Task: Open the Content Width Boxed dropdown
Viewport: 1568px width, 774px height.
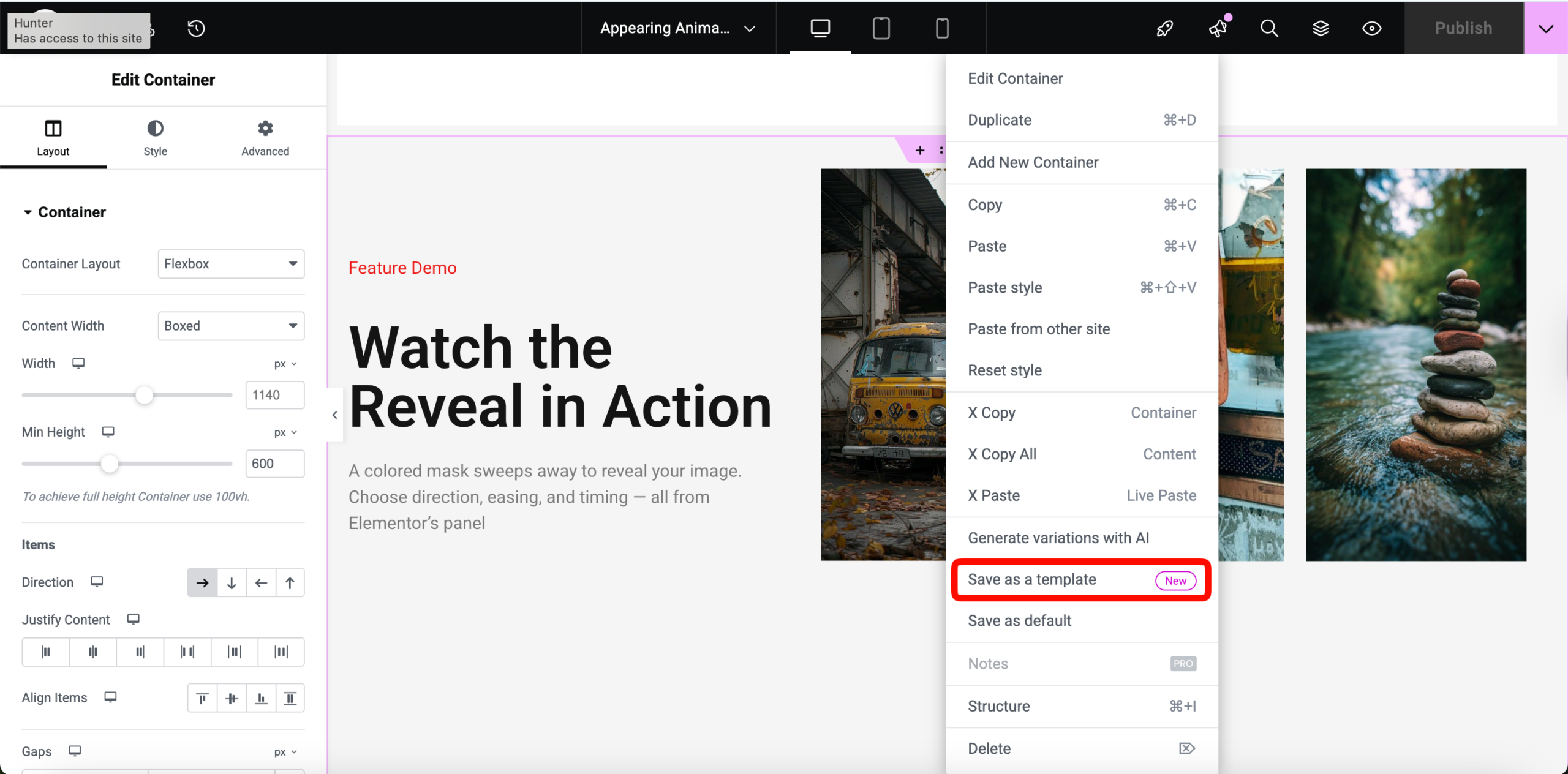Action: 231,326
